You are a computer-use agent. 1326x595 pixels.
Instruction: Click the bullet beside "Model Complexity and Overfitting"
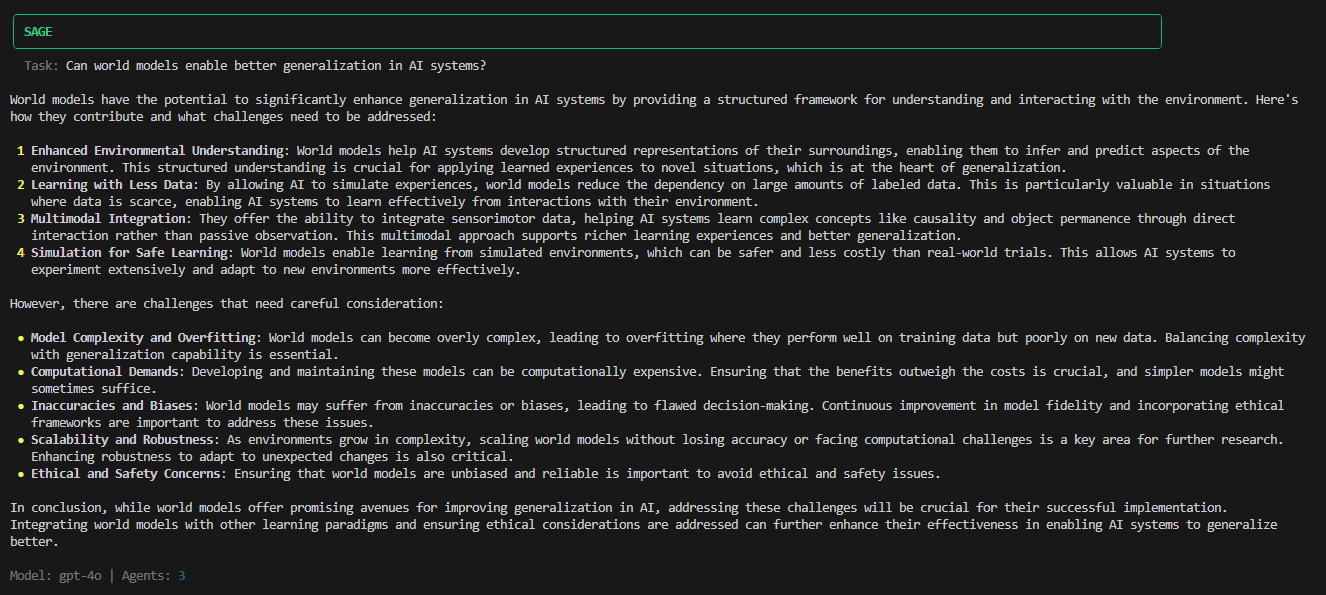20,338
